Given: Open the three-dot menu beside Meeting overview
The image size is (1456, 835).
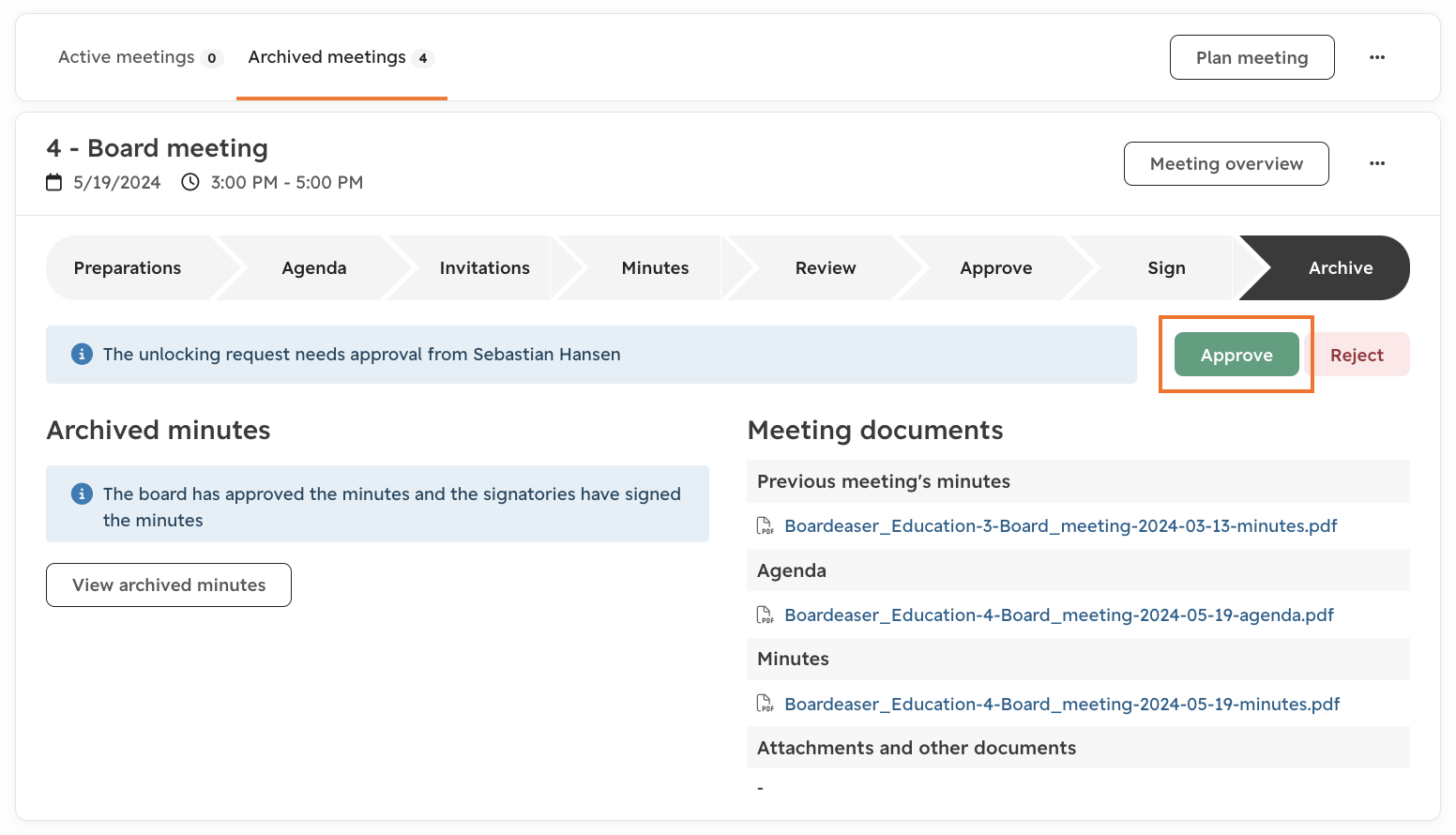Looking at the screenshot, I should pos(1377,163).
